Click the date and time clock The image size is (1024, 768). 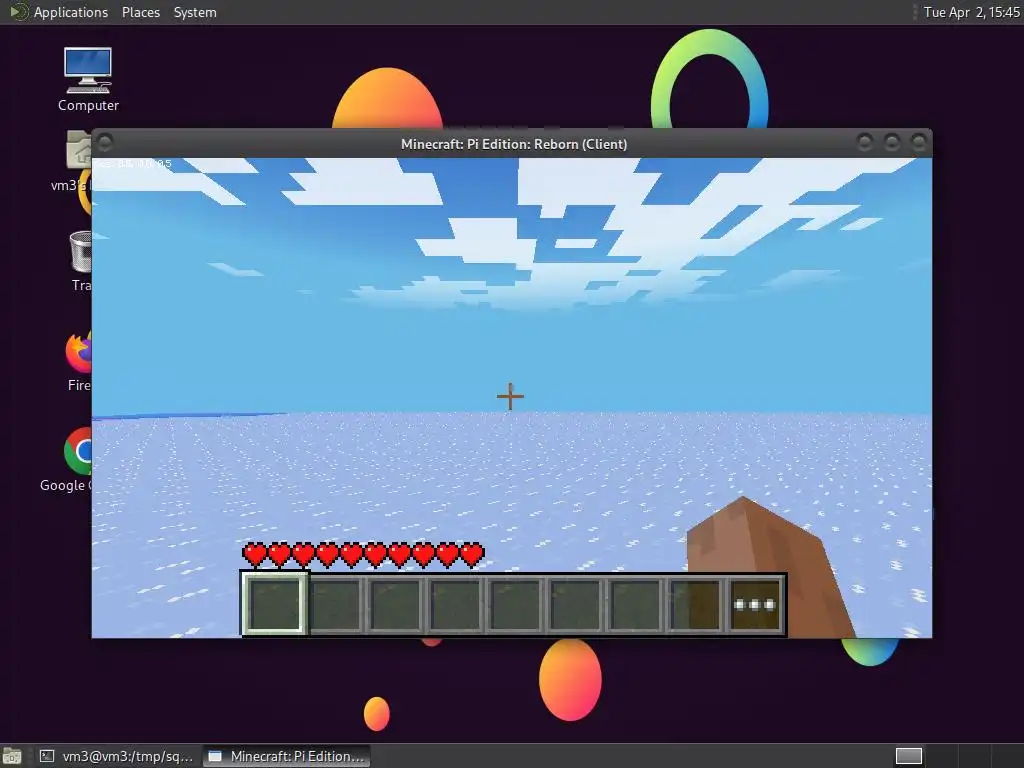tap(971, 12)
